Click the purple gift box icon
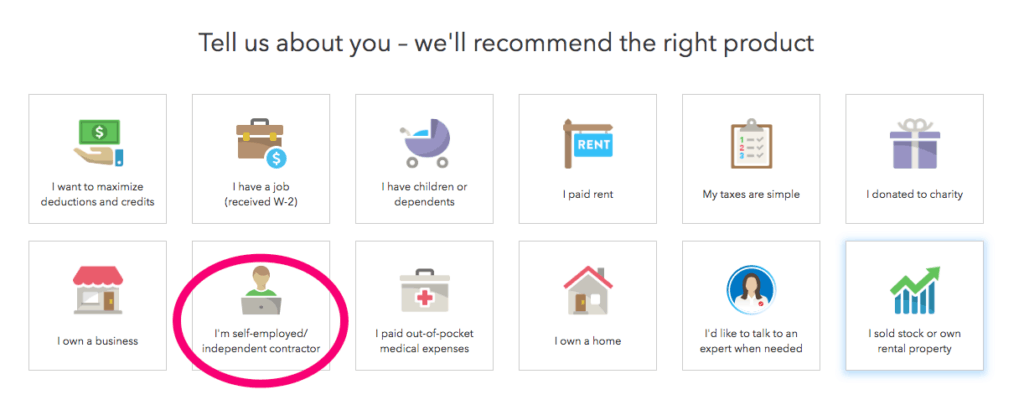Viewport: 1024px width, 400px height. tap(914, 142)
